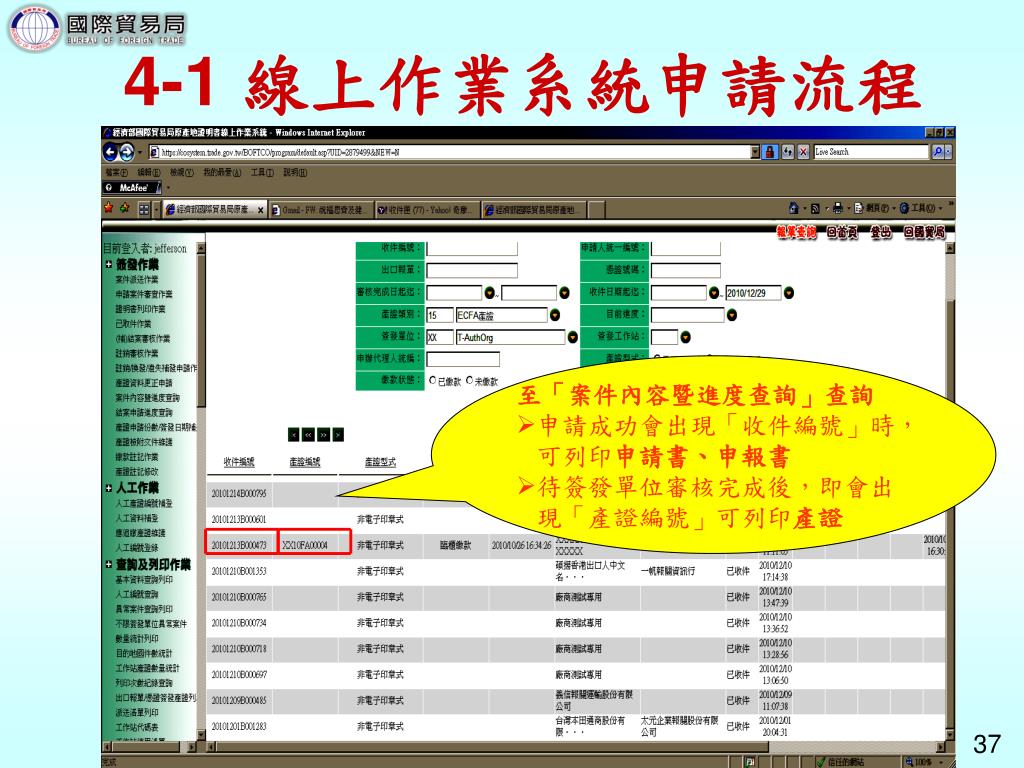Viewport: 1024px width, 768px height.
Task: Click the main content horizontal scrollbar
Action: tap(577, 746)
